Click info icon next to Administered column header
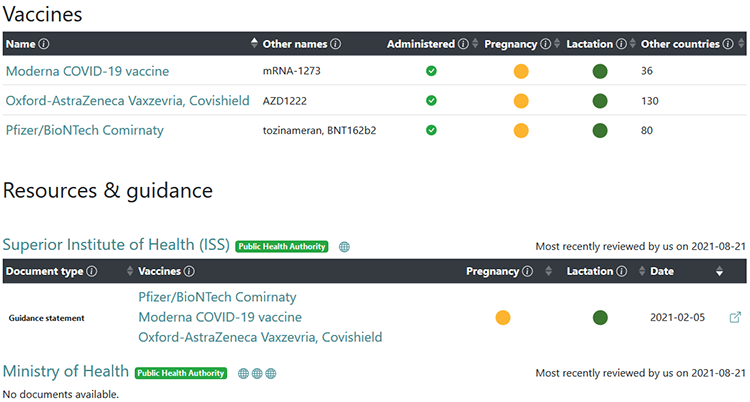 [463, 44]
